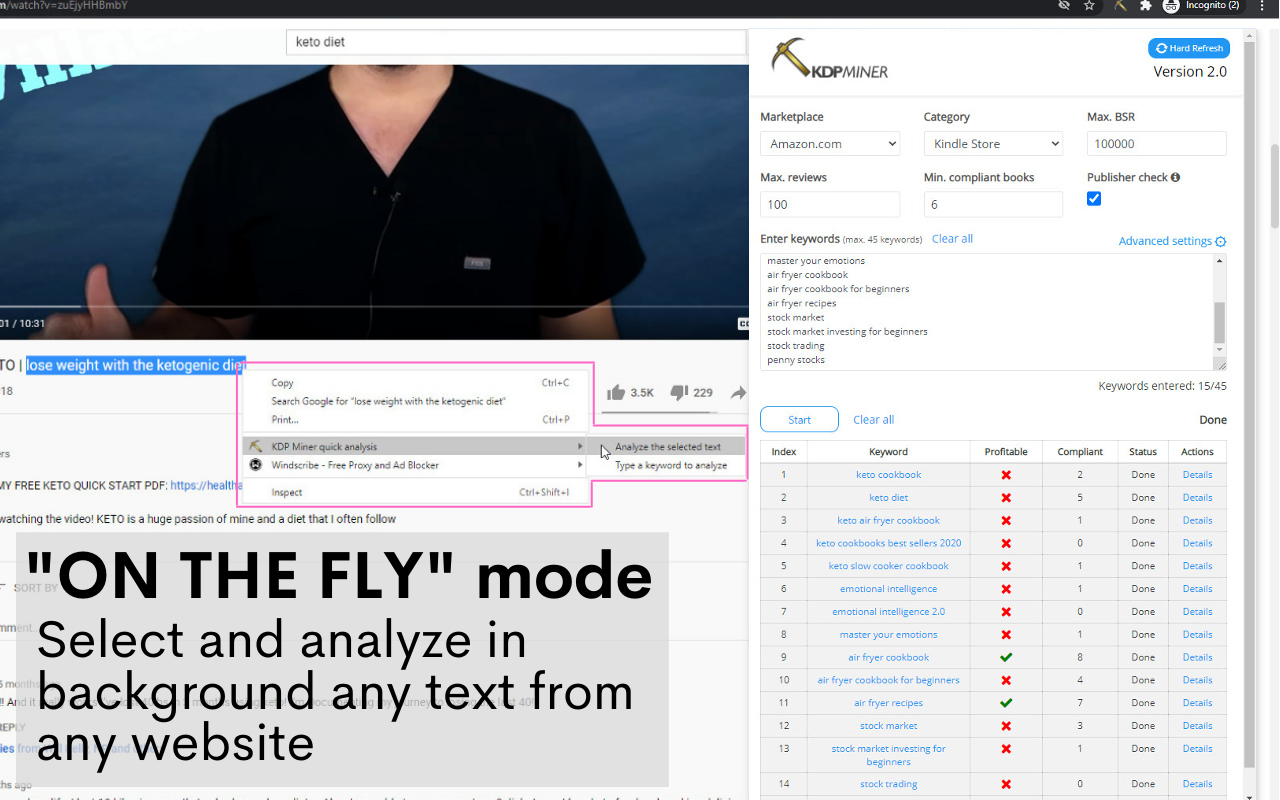This screenshot has height=800, width=1280.
Task: Select Copy from context menu
Action: (x=283, y=383)
